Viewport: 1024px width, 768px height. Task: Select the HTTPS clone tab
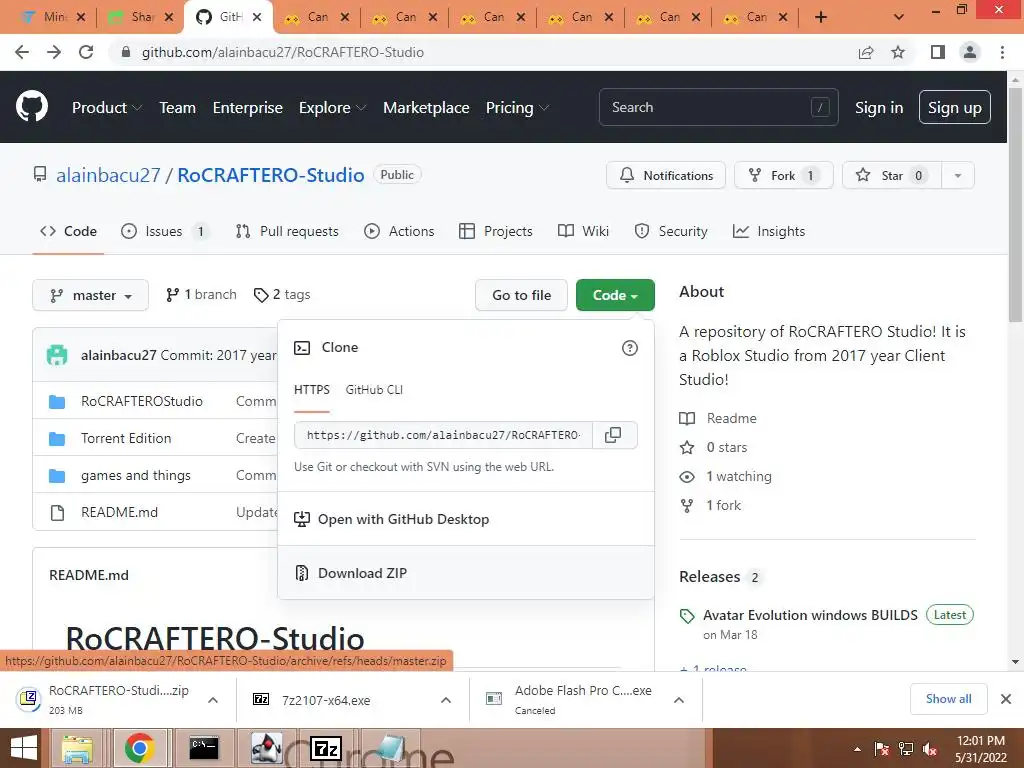pos(312,390)
